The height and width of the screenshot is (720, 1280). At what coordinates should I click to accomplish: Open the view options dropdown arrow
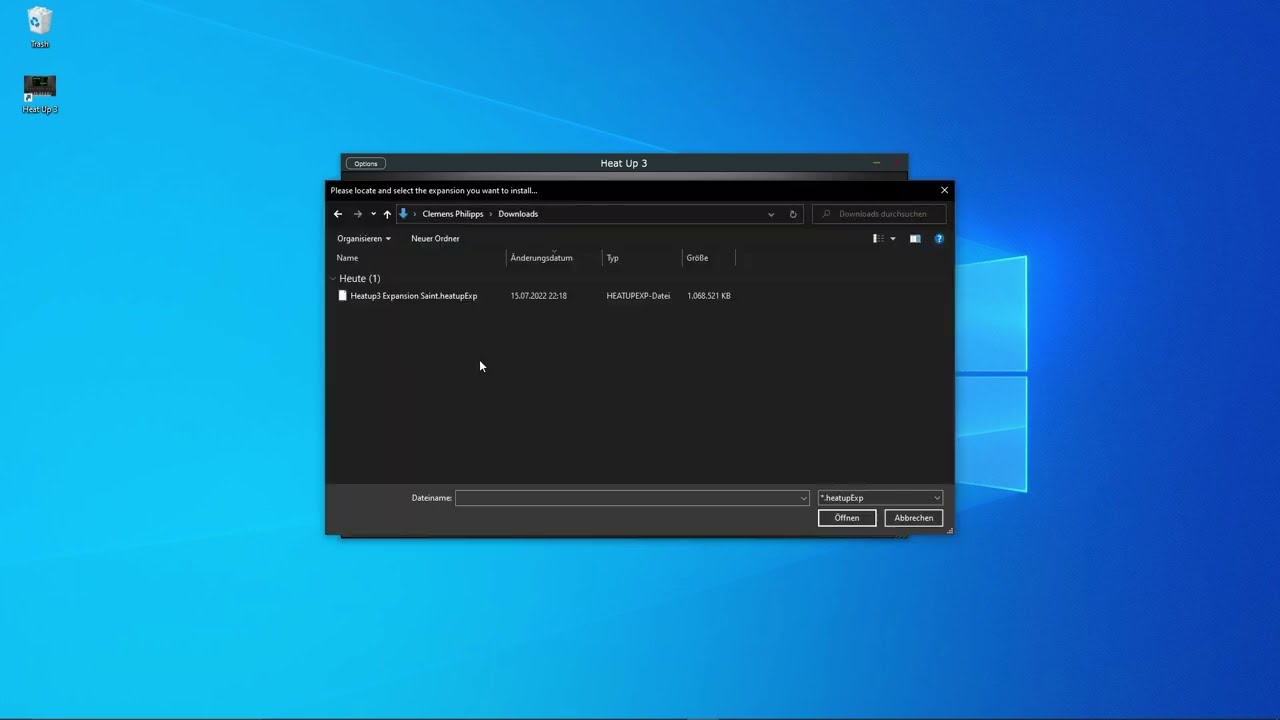(893, 239)
